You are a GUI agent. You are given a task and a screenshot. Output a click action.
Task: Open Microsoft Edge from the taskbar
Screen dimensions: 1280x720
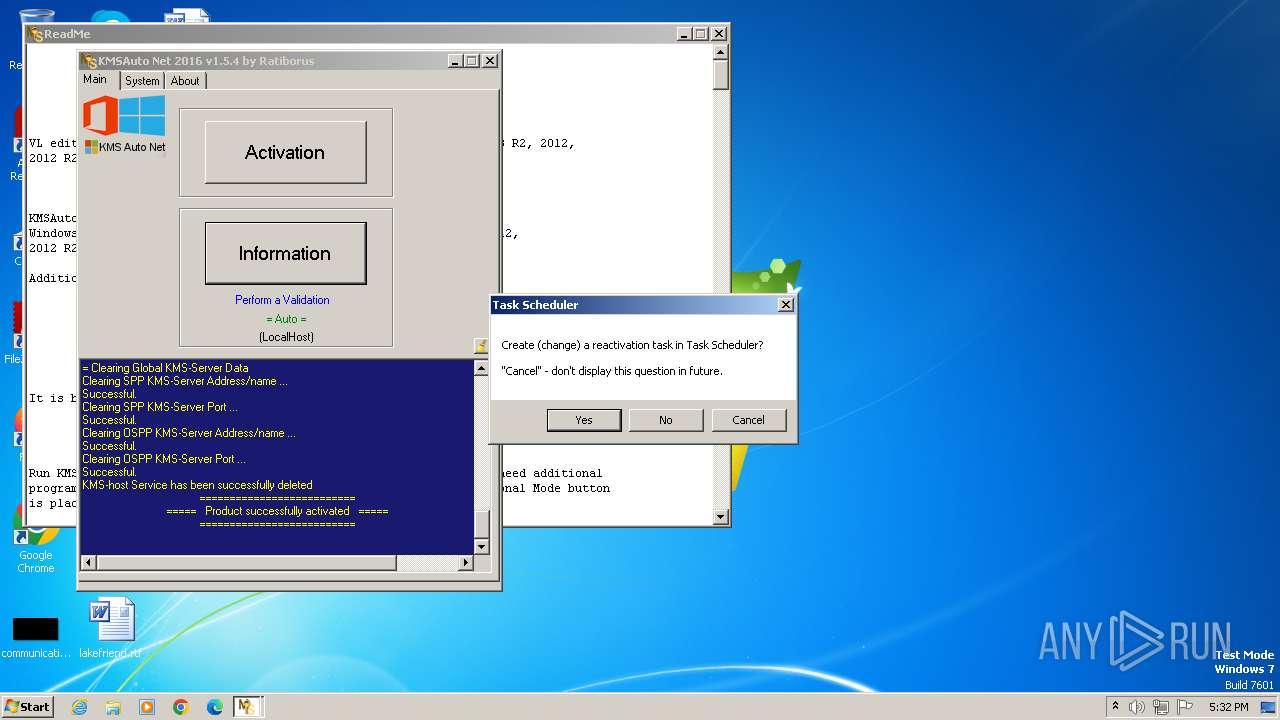(215, 707)
